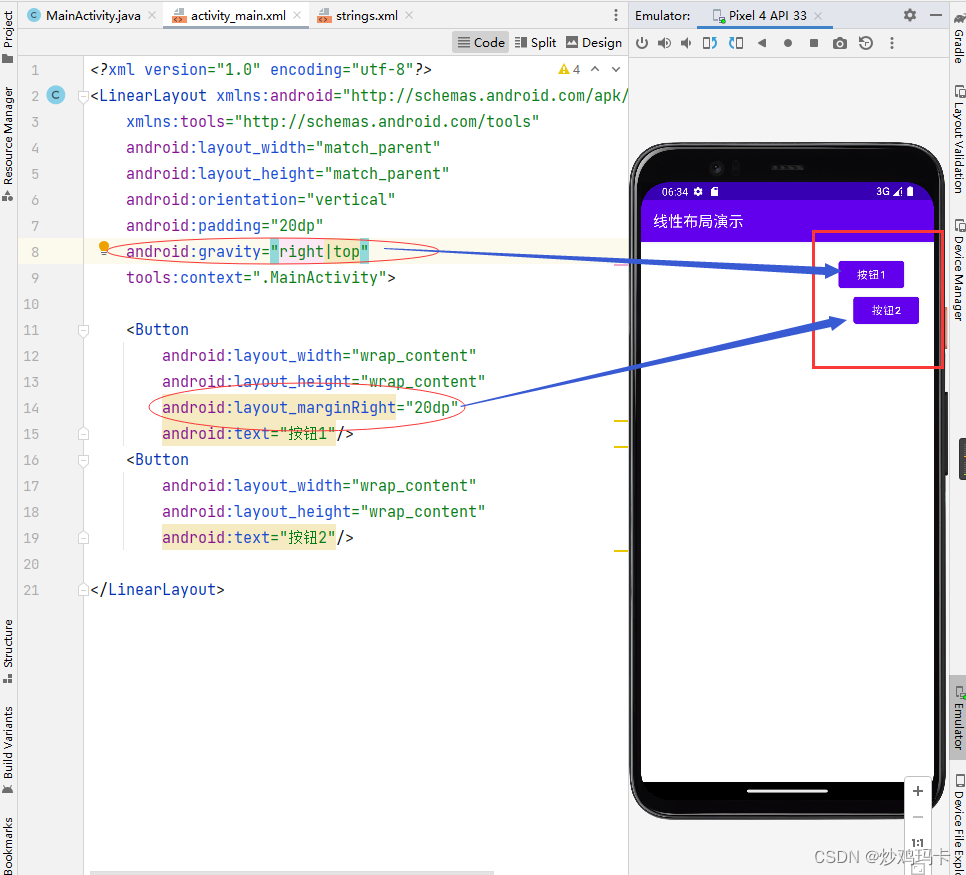Switch editor to Split view mode
This screenshot has height=875, width=966.
535,43
